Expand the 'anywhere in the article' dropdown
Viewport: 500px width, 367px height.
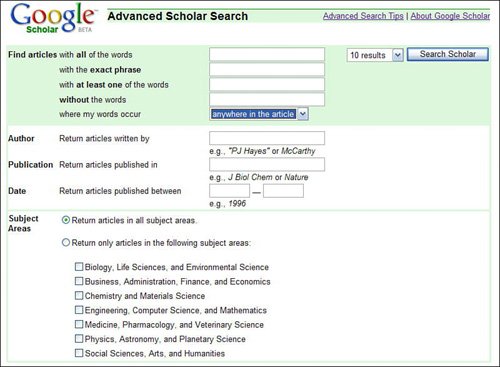303,114
